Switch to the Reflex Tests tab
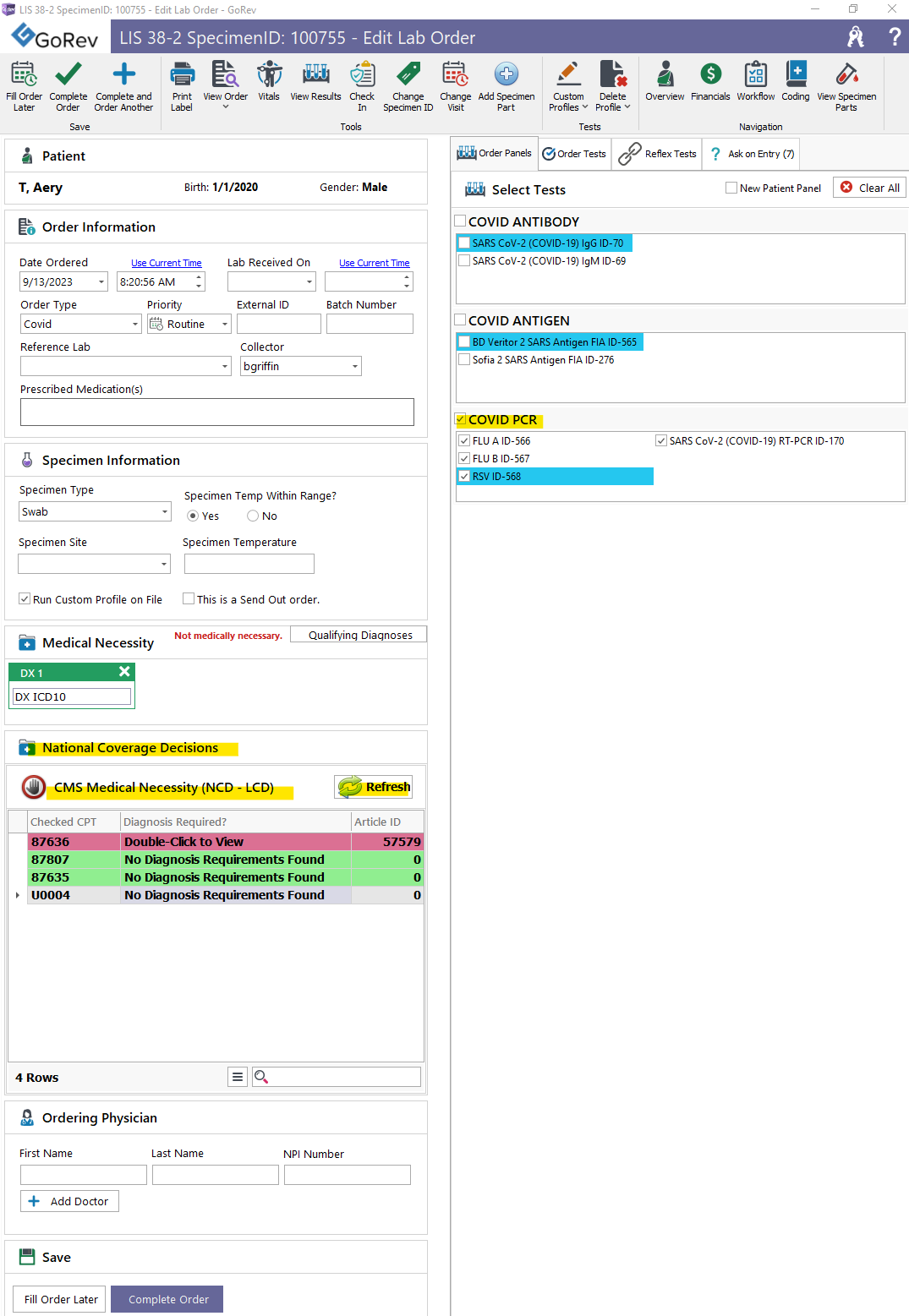Viewport: 909px width, 1316px height. pos(657,154)
